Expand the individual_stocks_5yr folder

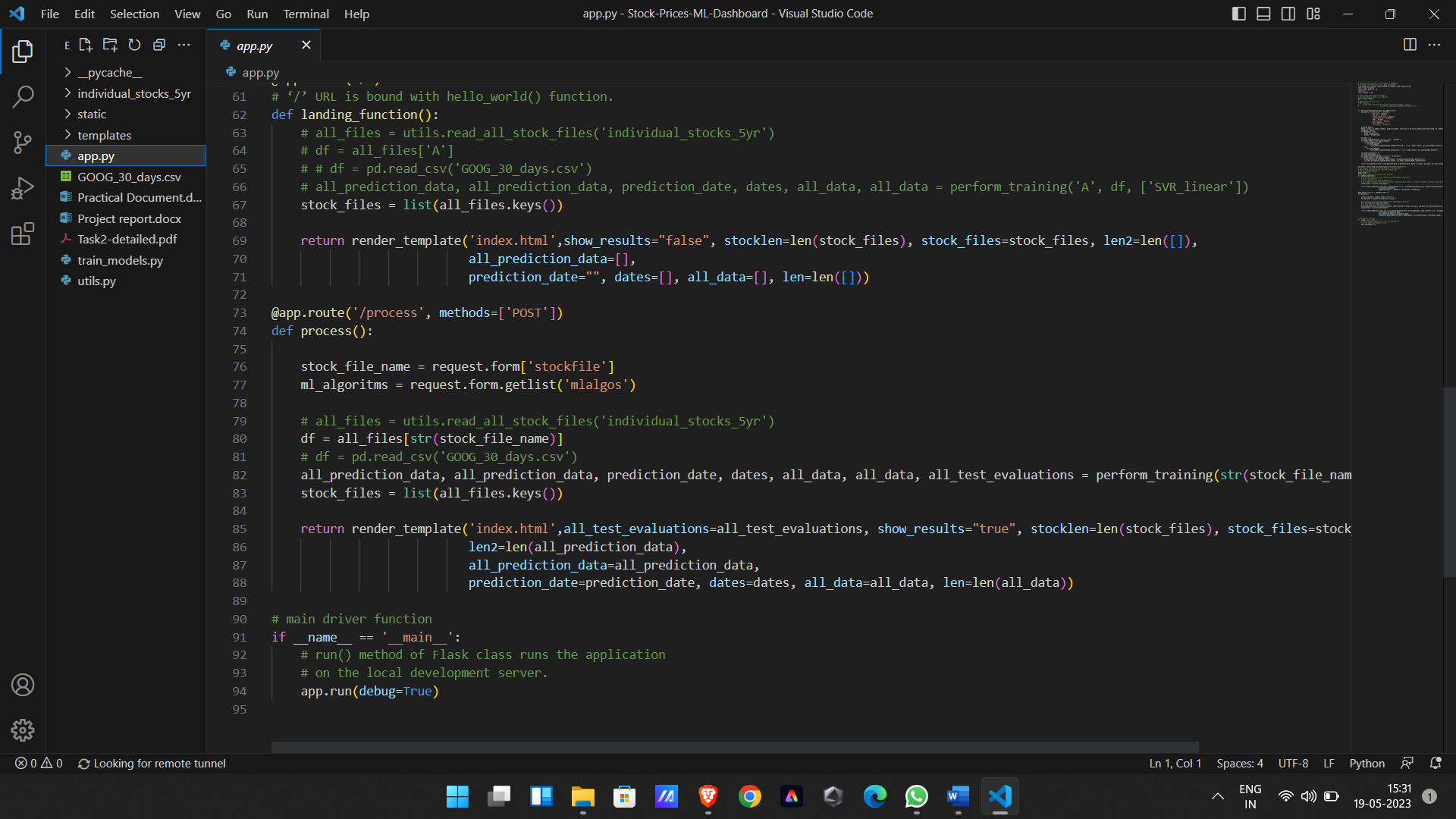[x=133, y=93]
